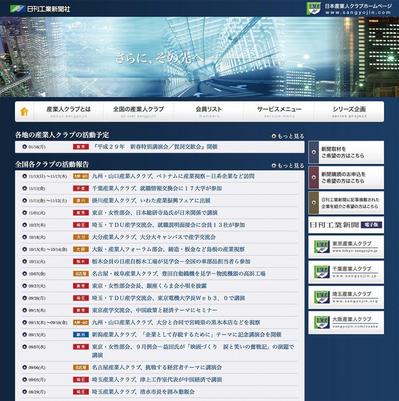Screen dimensions: 399x401
Task: Click bullet icon of 東京産学交流会 中国政策 row
Action: 24,310
